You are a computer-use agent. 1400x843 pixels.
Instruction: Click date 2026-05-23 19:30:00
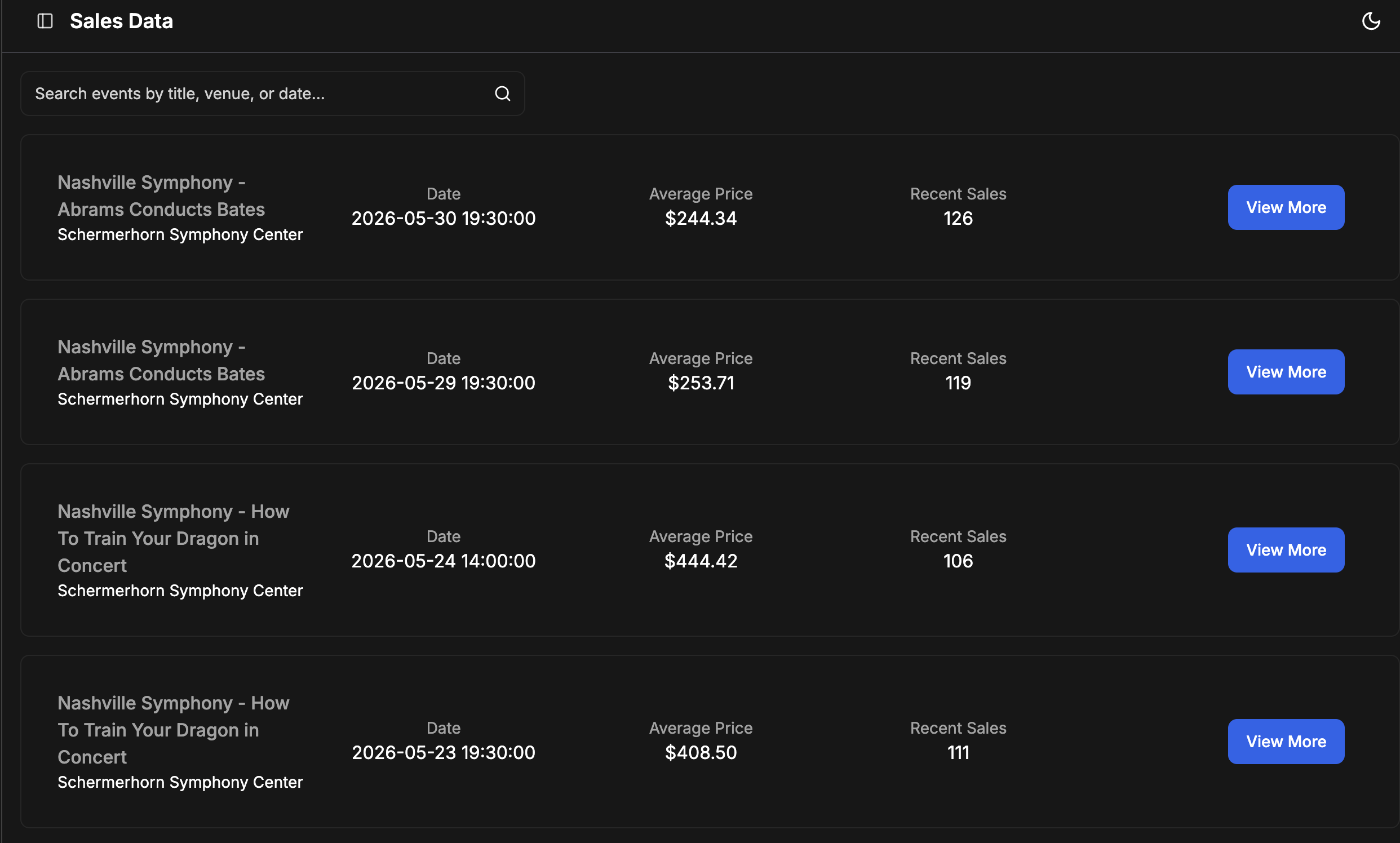pos(443,753)
